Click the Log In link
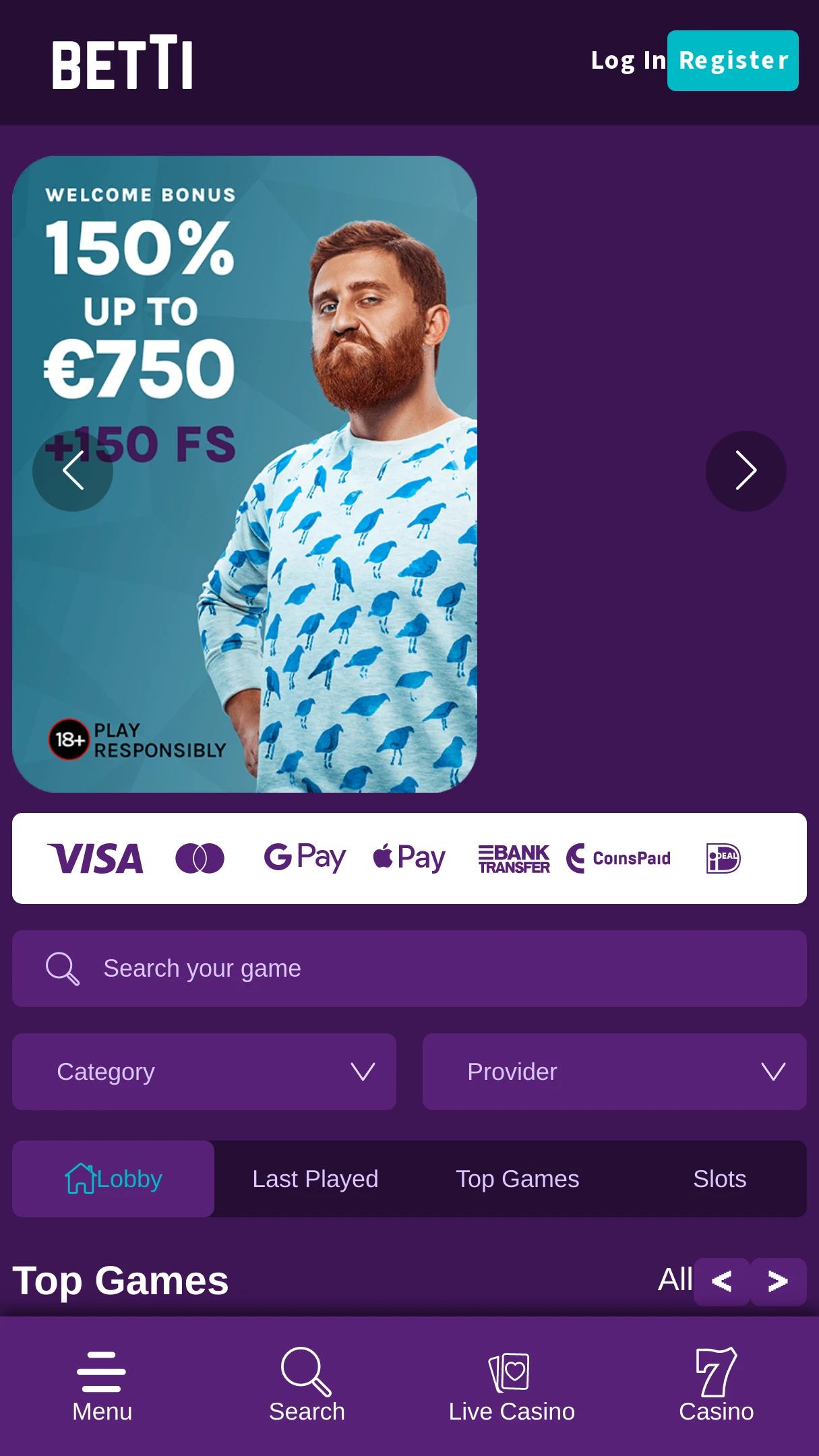 click(x=628, y=61)
